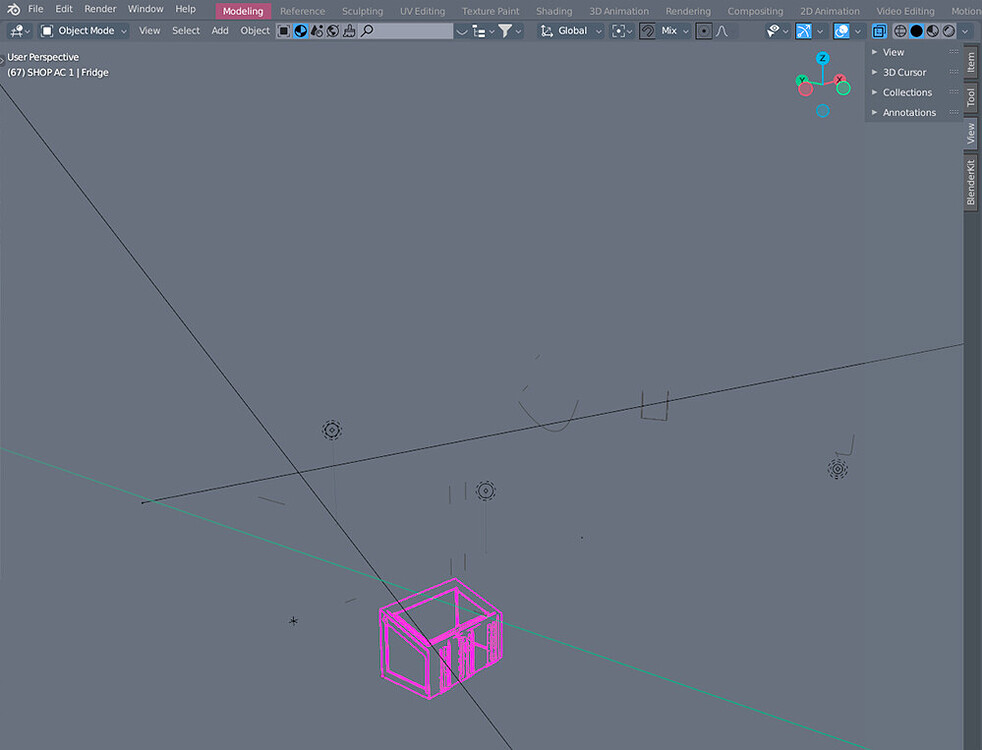Expand the sidebar View panel
982x750 pixels.
914,52
